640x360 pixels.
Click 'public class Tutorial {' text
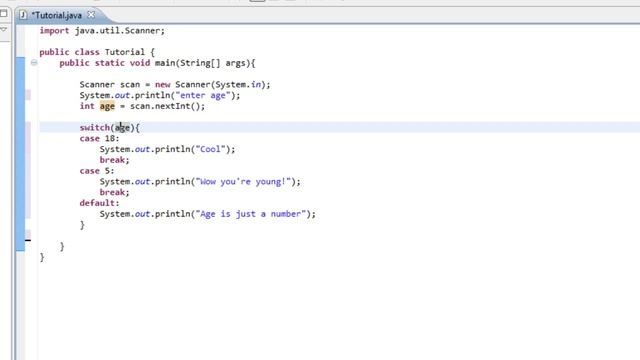(97, 52)
